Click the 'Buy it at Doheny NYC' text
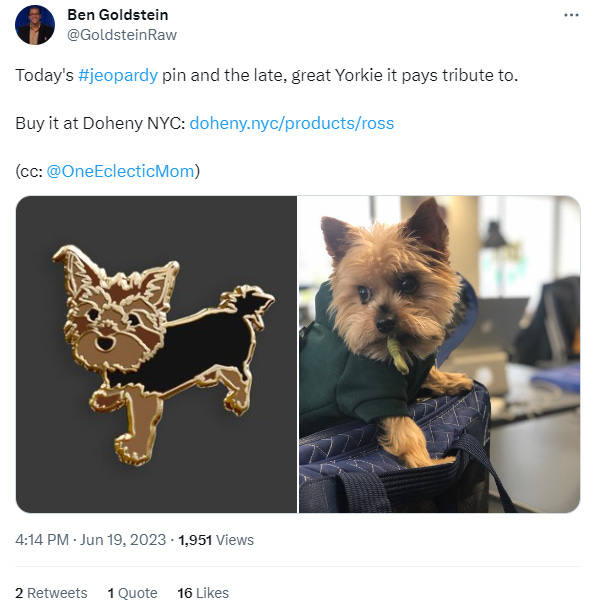 point(100,123)
